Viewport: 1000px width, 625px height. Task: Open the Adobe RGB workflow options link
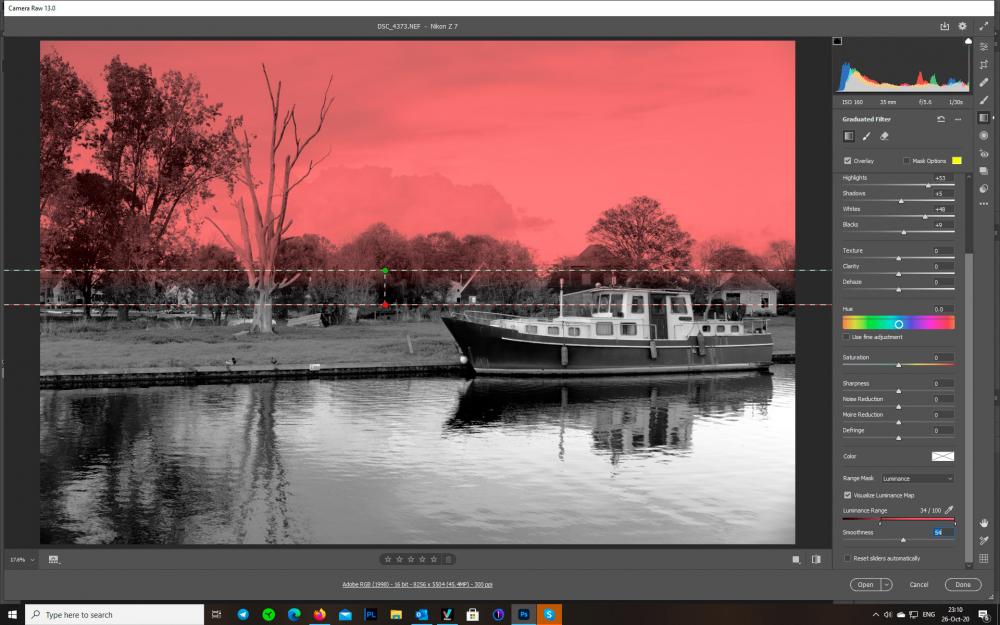pyautogui.click(x=417, y=584)
